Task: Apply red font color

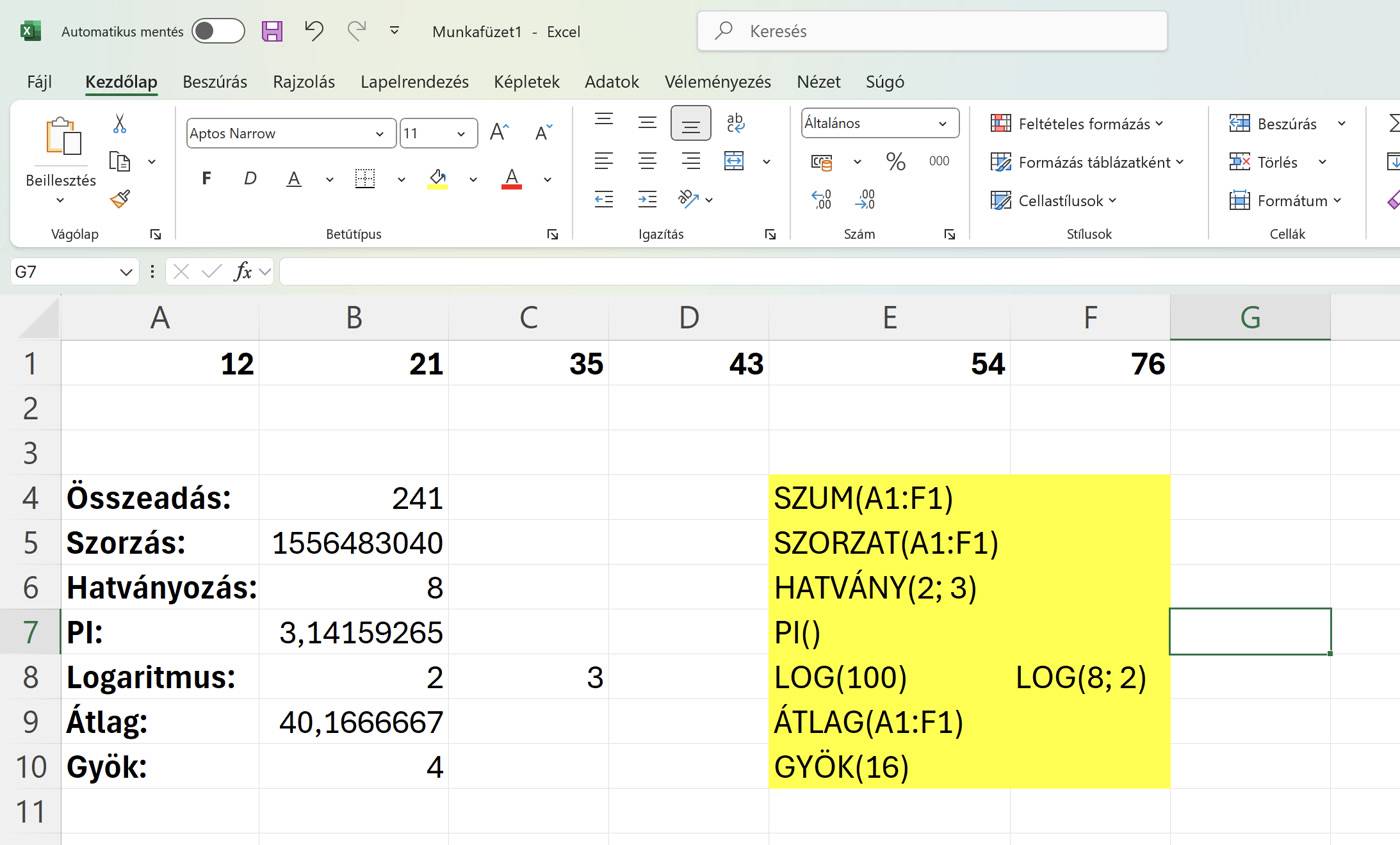Action: [511, 179]
